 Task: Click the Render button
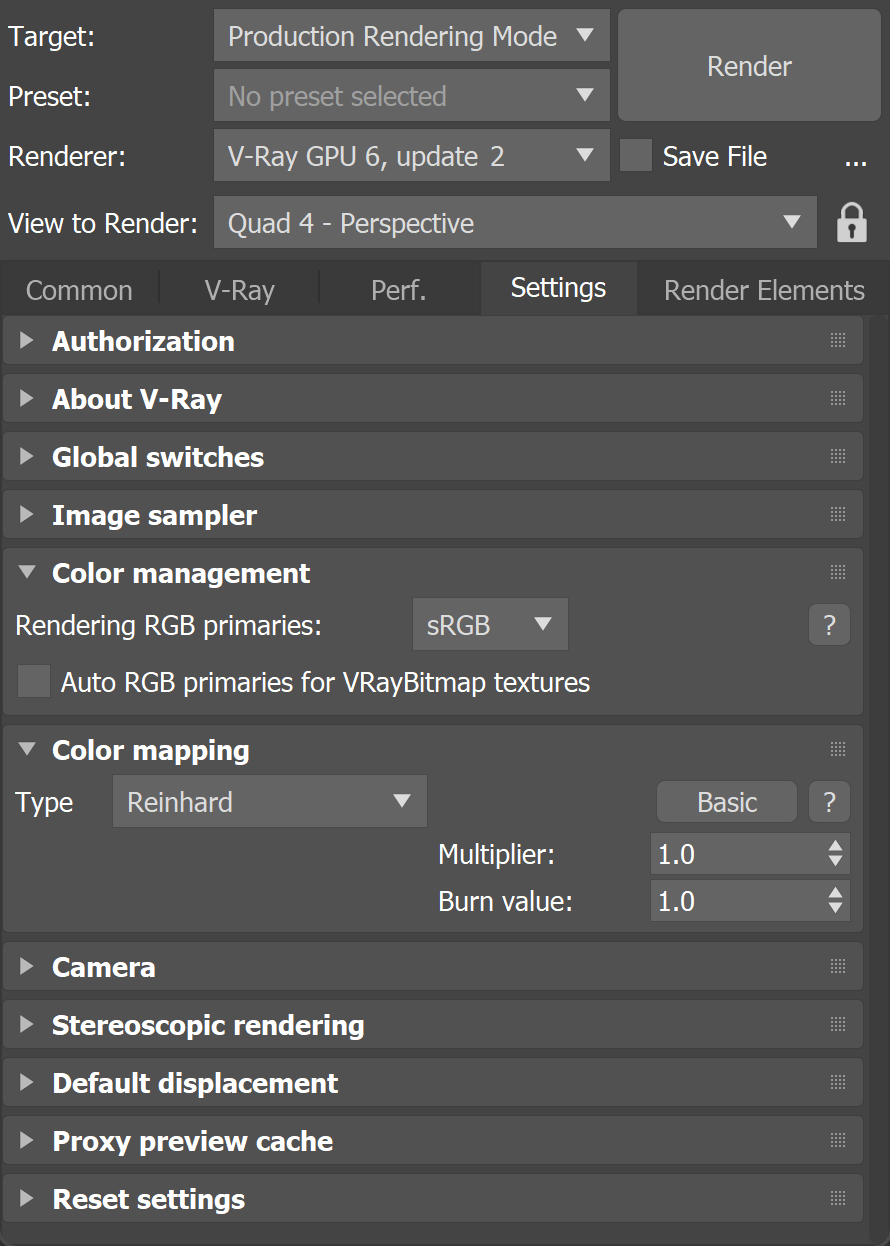point(748,66)
